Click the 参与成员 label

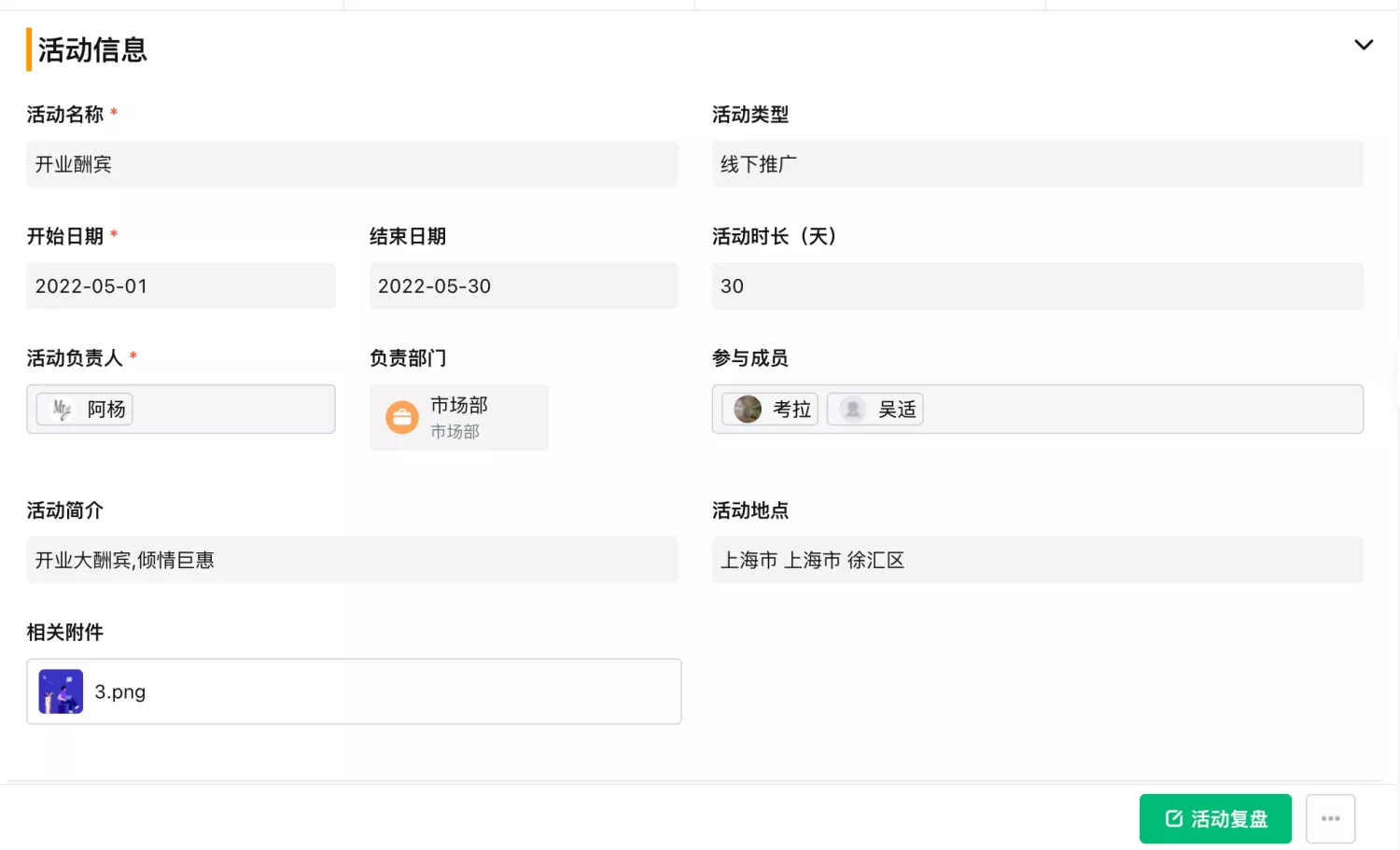click(750, 358)
